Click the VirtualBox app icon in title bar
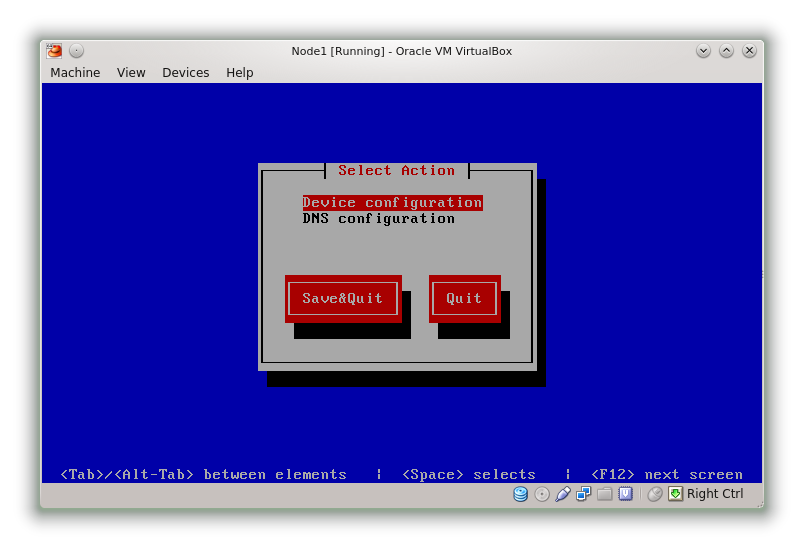 click(54, 51)
